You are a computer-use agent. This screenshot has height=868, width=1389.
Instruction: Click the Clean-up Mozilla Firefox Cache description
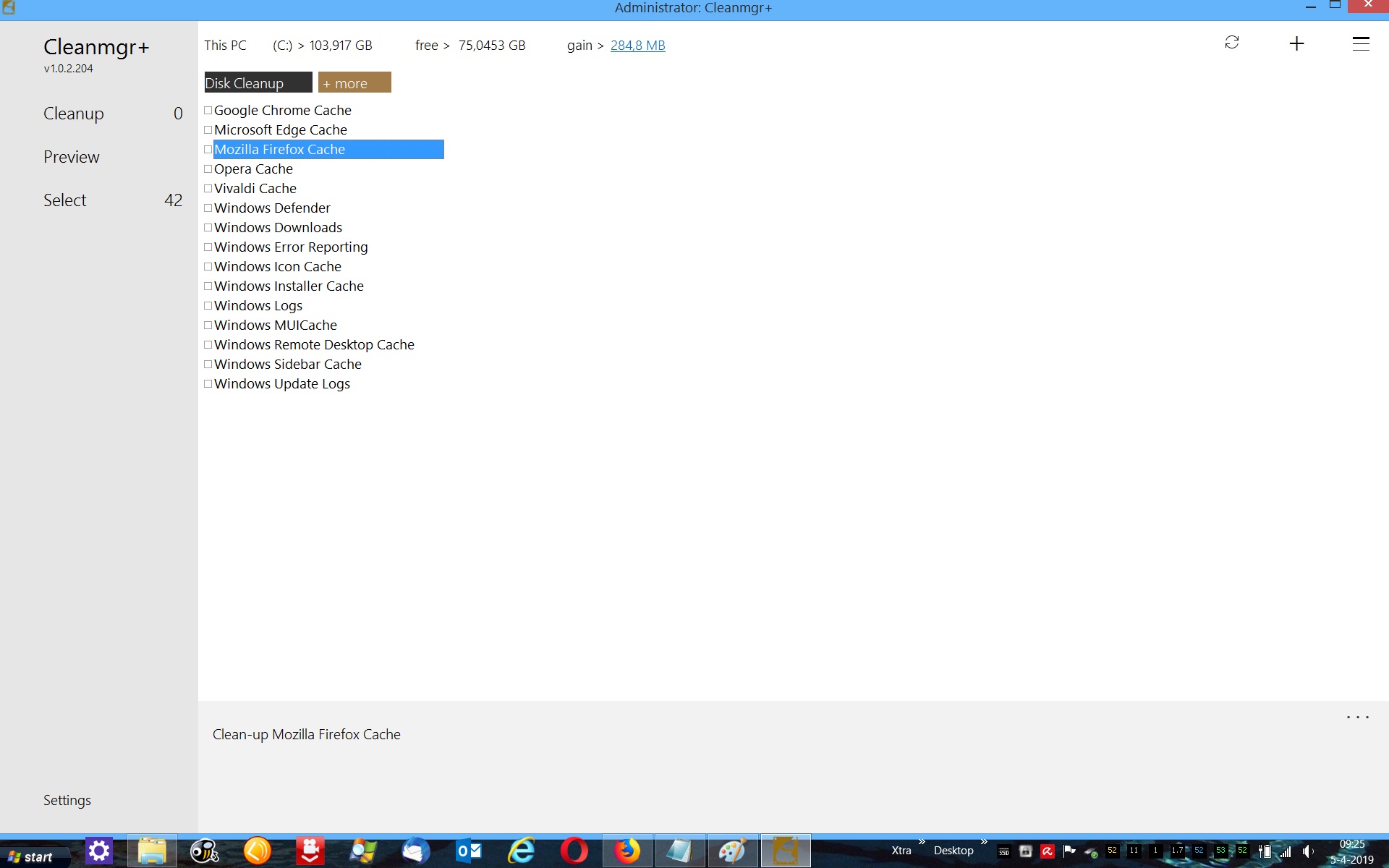point(307,734)
